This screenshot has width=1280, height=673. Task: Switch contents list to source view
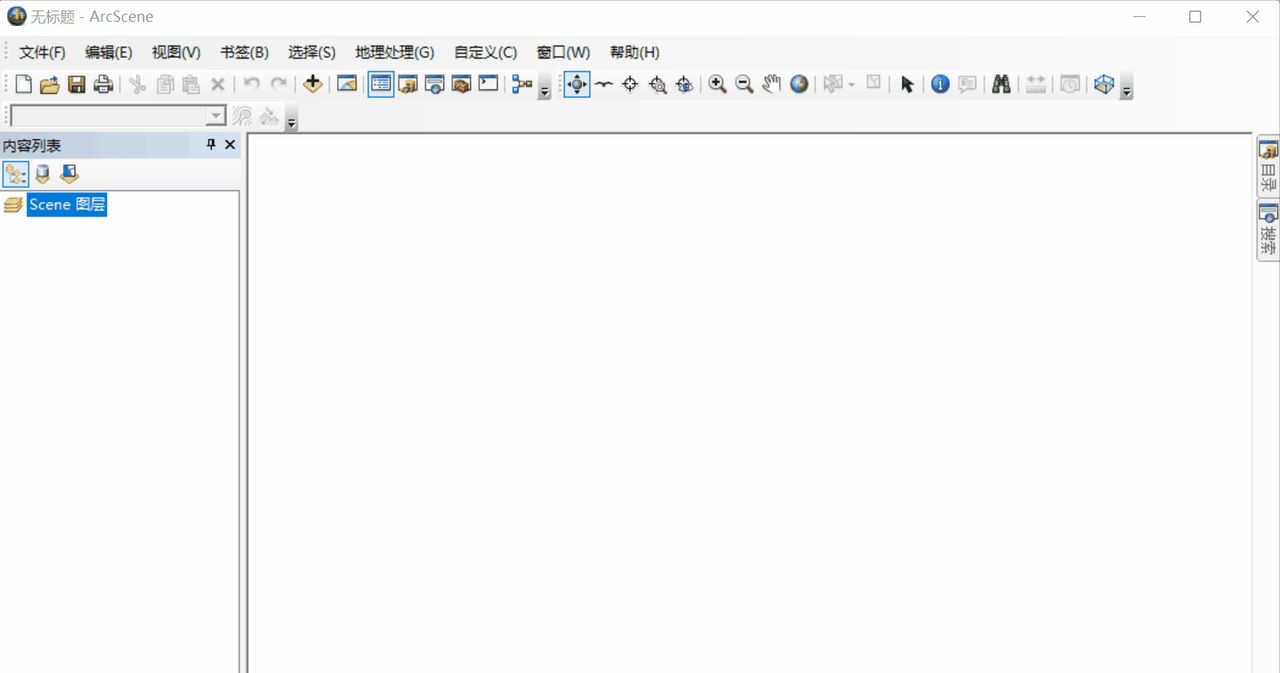pos(42,174)
